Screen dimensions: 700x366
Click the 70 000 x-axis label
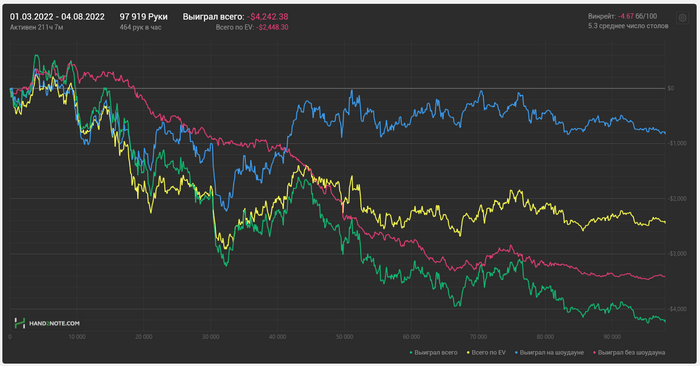click(x=478, y=337)
